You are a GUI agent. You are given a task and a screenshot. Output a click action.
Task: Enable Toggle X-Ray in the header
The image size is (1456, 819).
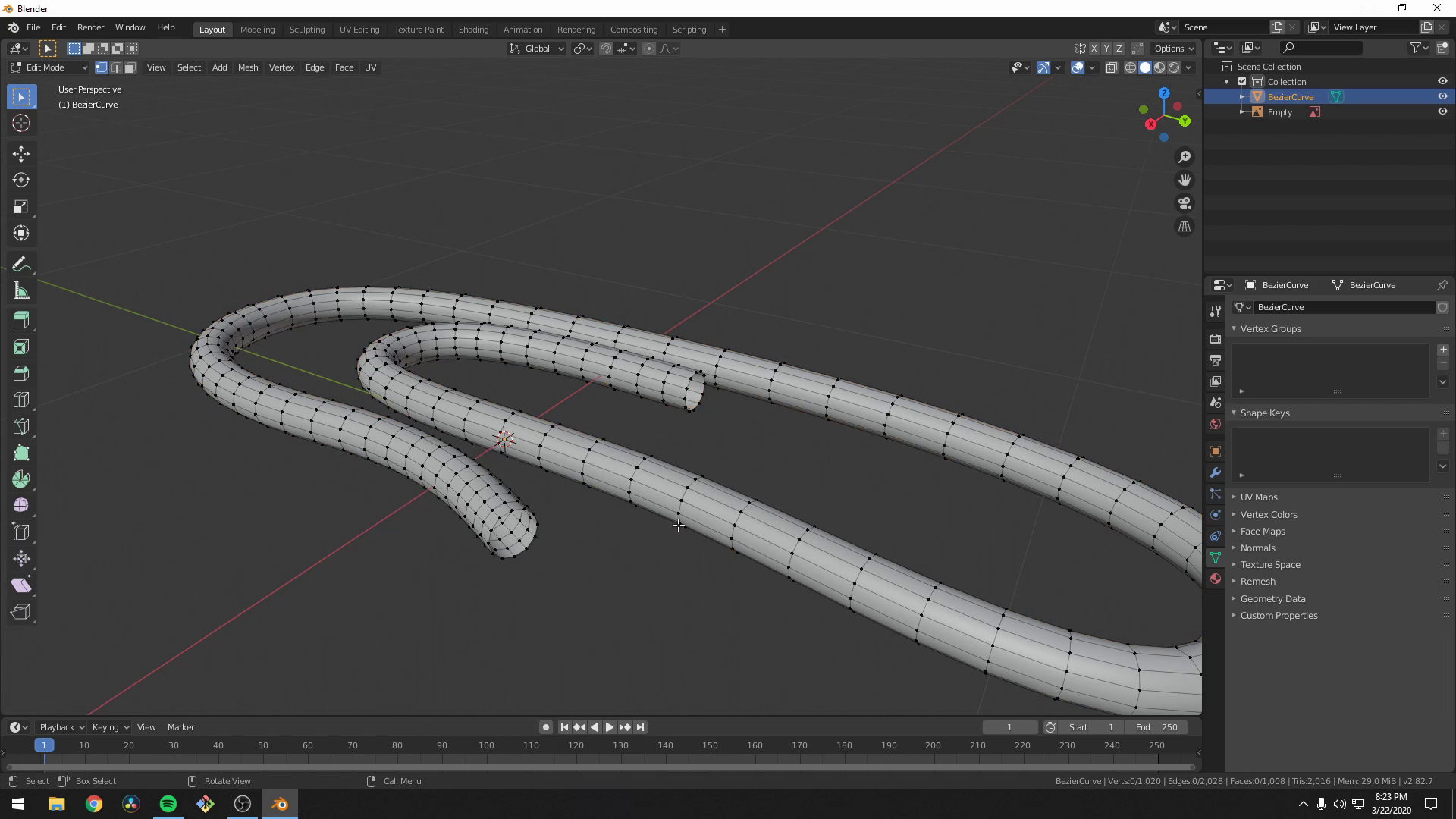coord(1112,67)
